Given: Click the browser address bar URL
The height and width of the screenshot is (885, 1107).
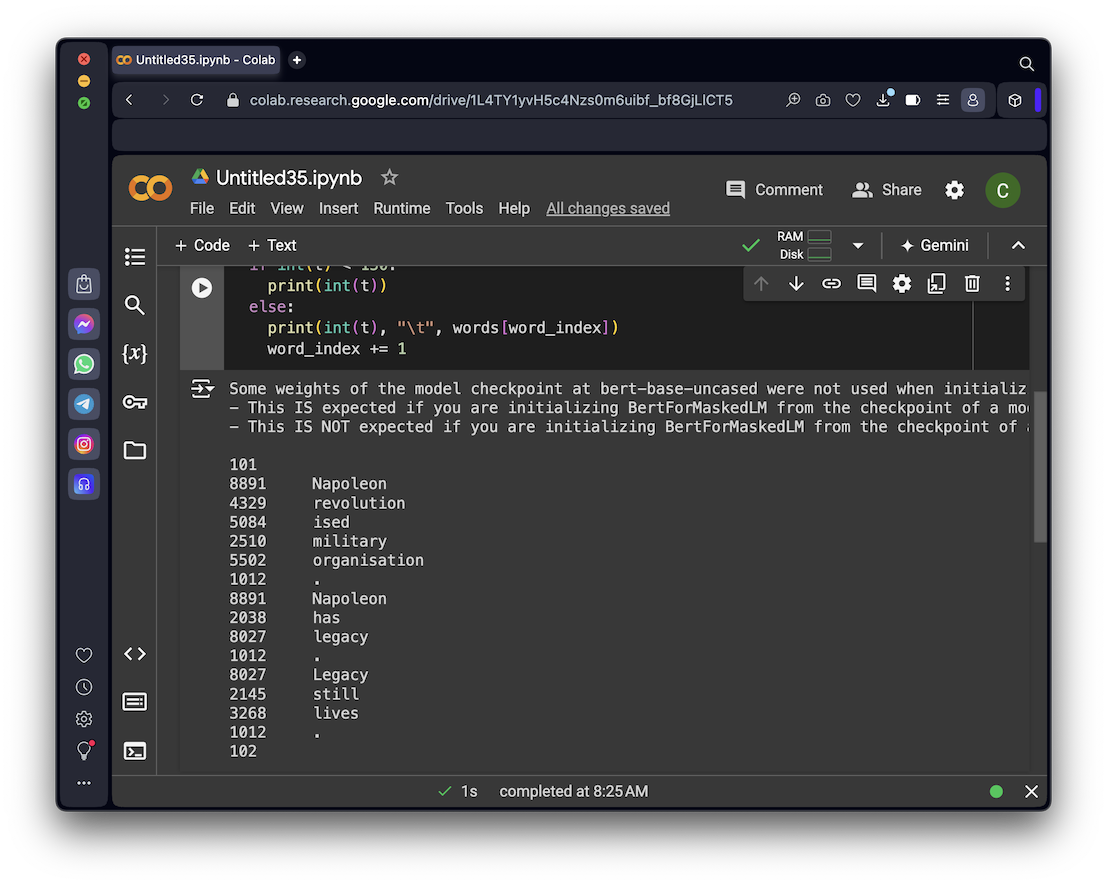Looking at the screenshot, I should tap(490, 100).
